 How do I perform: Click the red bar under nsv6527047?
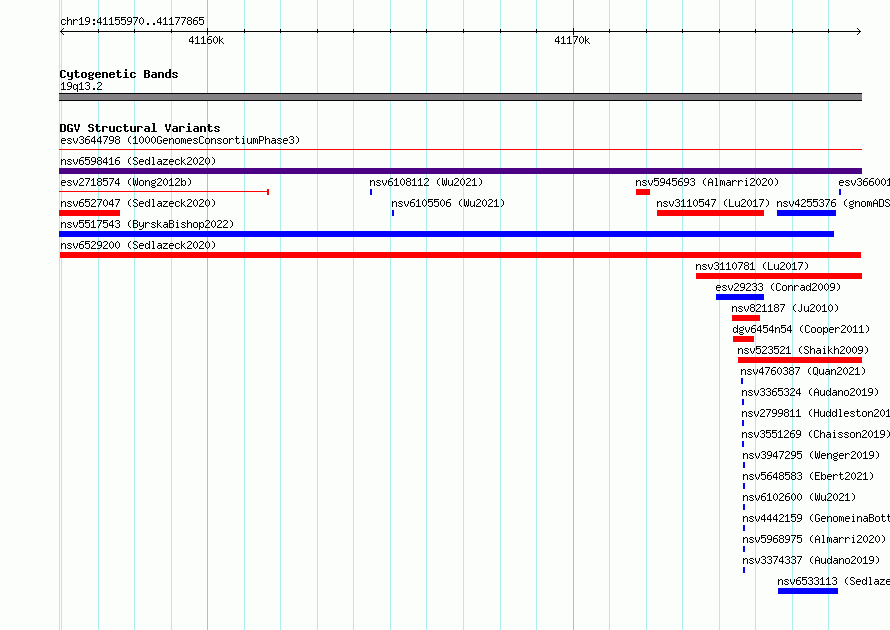tap(90, 213)
